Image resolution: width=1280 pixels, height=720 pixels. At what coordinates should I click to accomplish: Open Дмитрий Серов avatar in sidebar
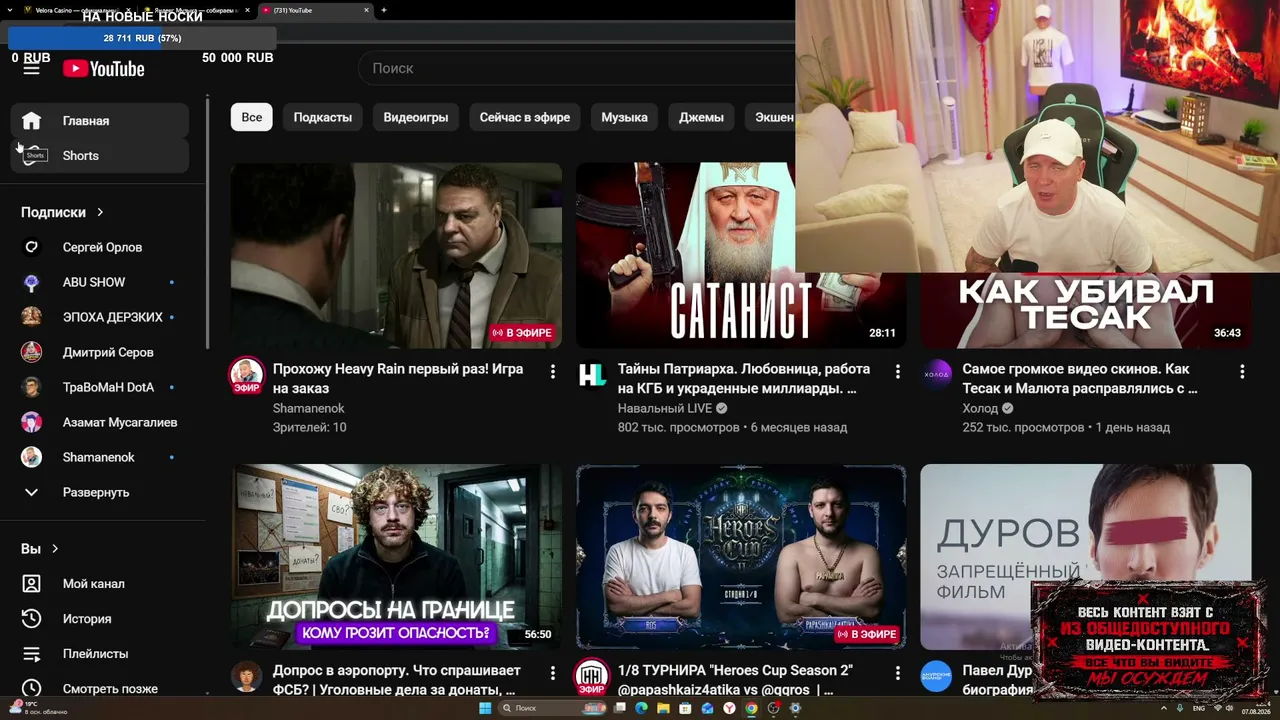pos(32,352)
